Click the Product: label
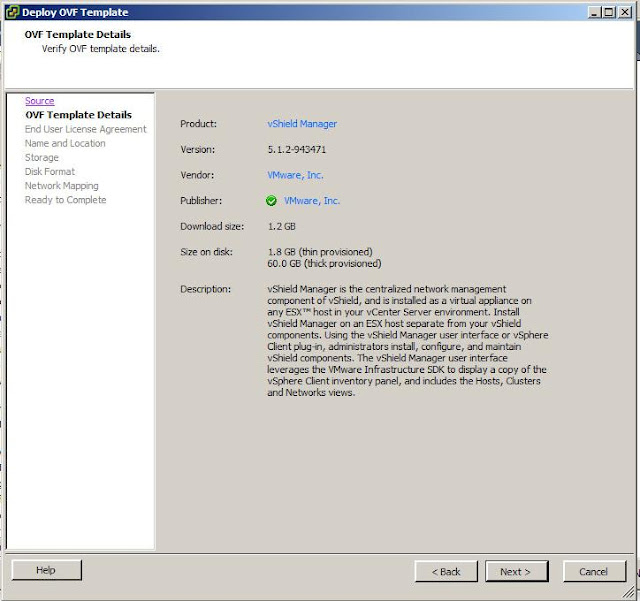Image resolution: width=640 pixels, height=601 pixels. [x=198, y=124]
